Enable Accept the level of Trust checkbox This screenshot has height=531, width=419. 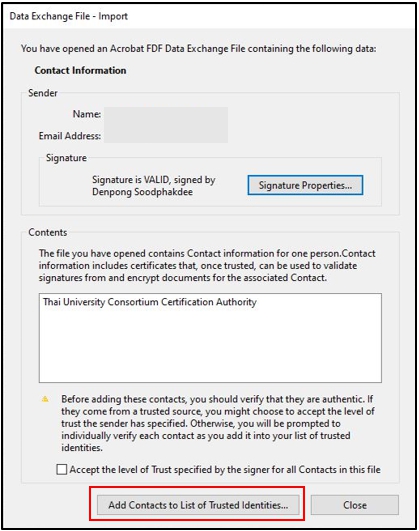coord(62,470)
